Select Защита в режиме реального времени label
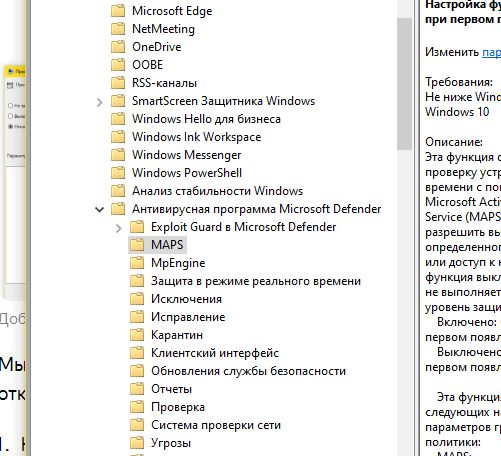The height and width of the screenshot is (456, 501). [x=256, y=281]
